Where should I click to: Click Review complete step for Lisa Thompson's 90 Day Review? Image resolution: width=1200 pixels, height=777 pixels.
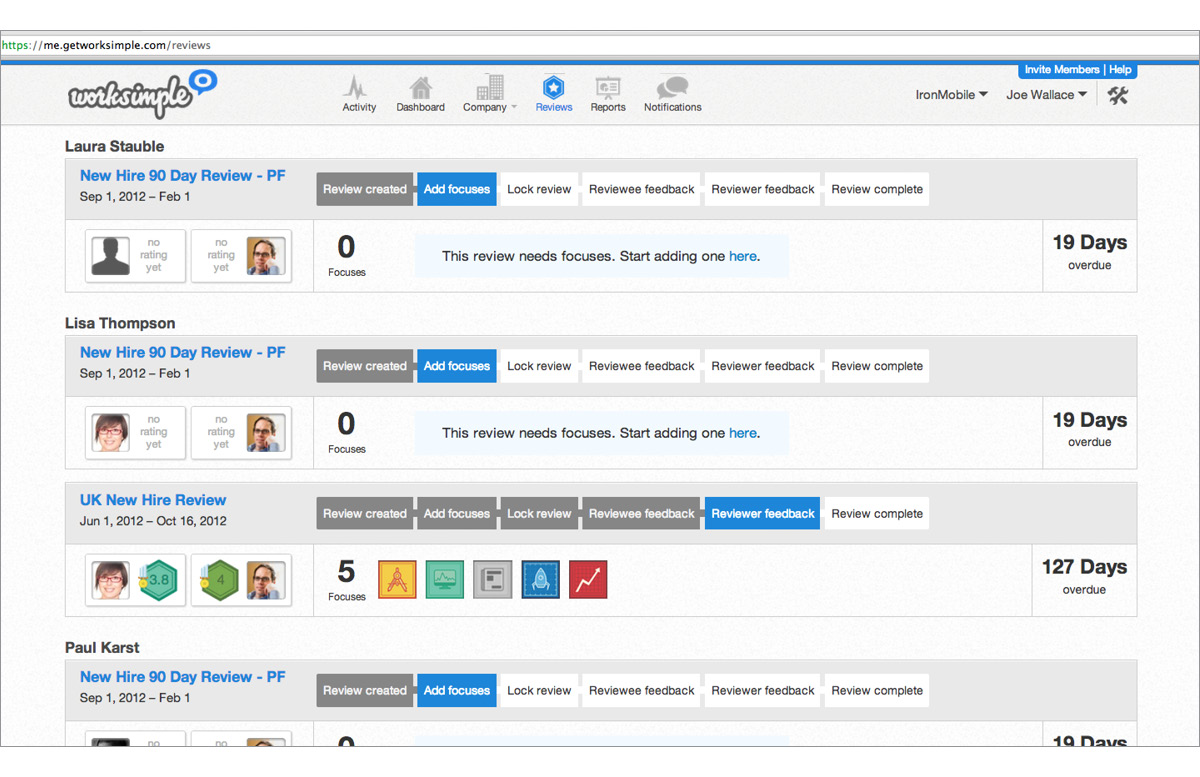(877, 366)
